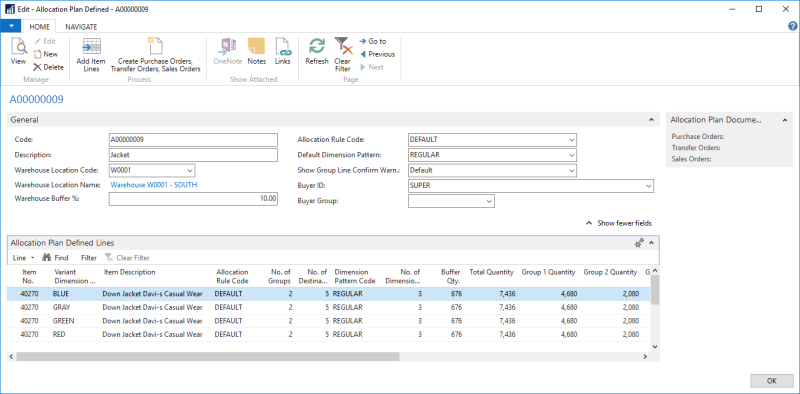Click the Warehouse Buffer % field

[193, 199]
